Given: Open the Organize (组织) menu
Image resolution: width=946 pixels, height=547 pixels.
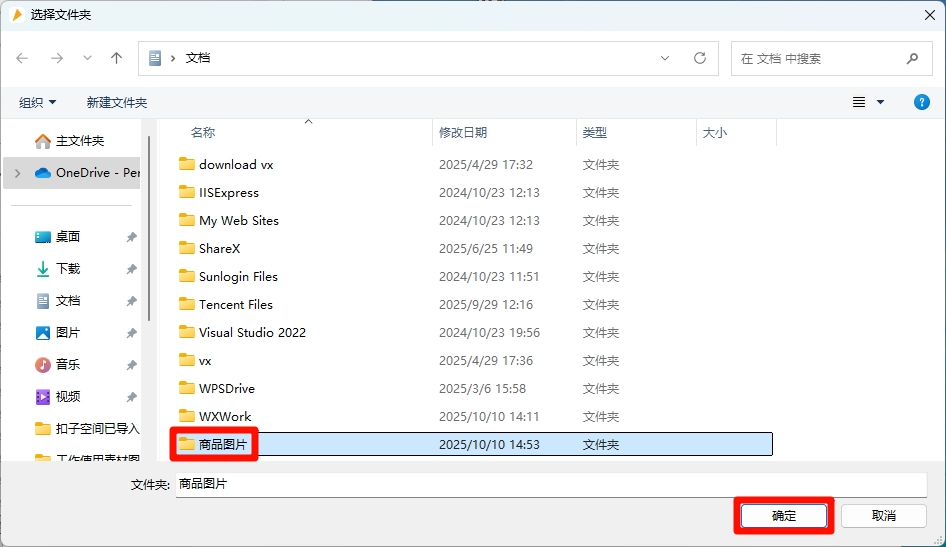Looking at the screenshot, I should point(38,102).
